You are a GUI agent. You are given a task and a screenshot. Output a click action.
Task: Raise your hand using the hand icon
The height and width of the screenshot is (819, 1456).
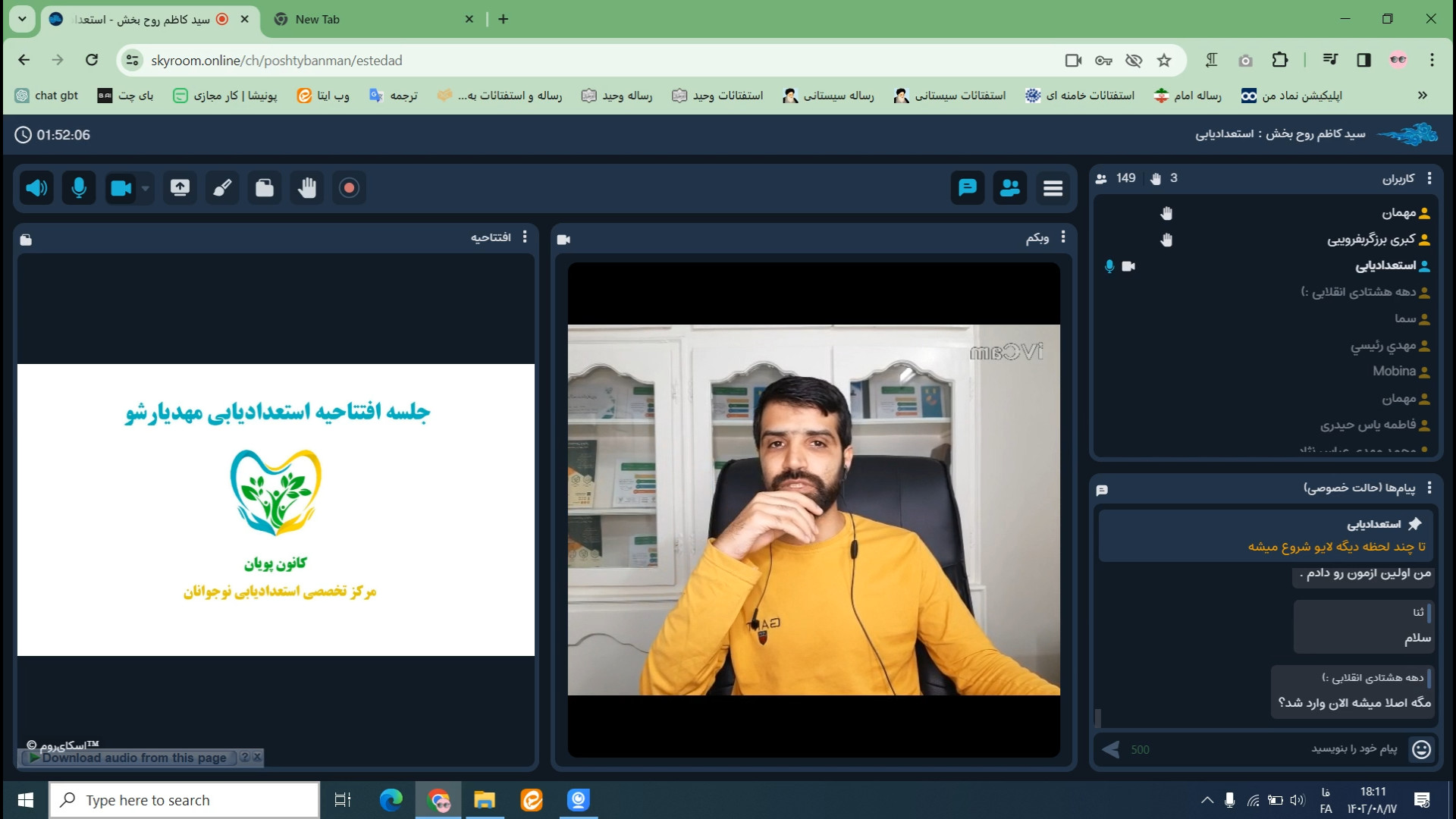(306, 187)
